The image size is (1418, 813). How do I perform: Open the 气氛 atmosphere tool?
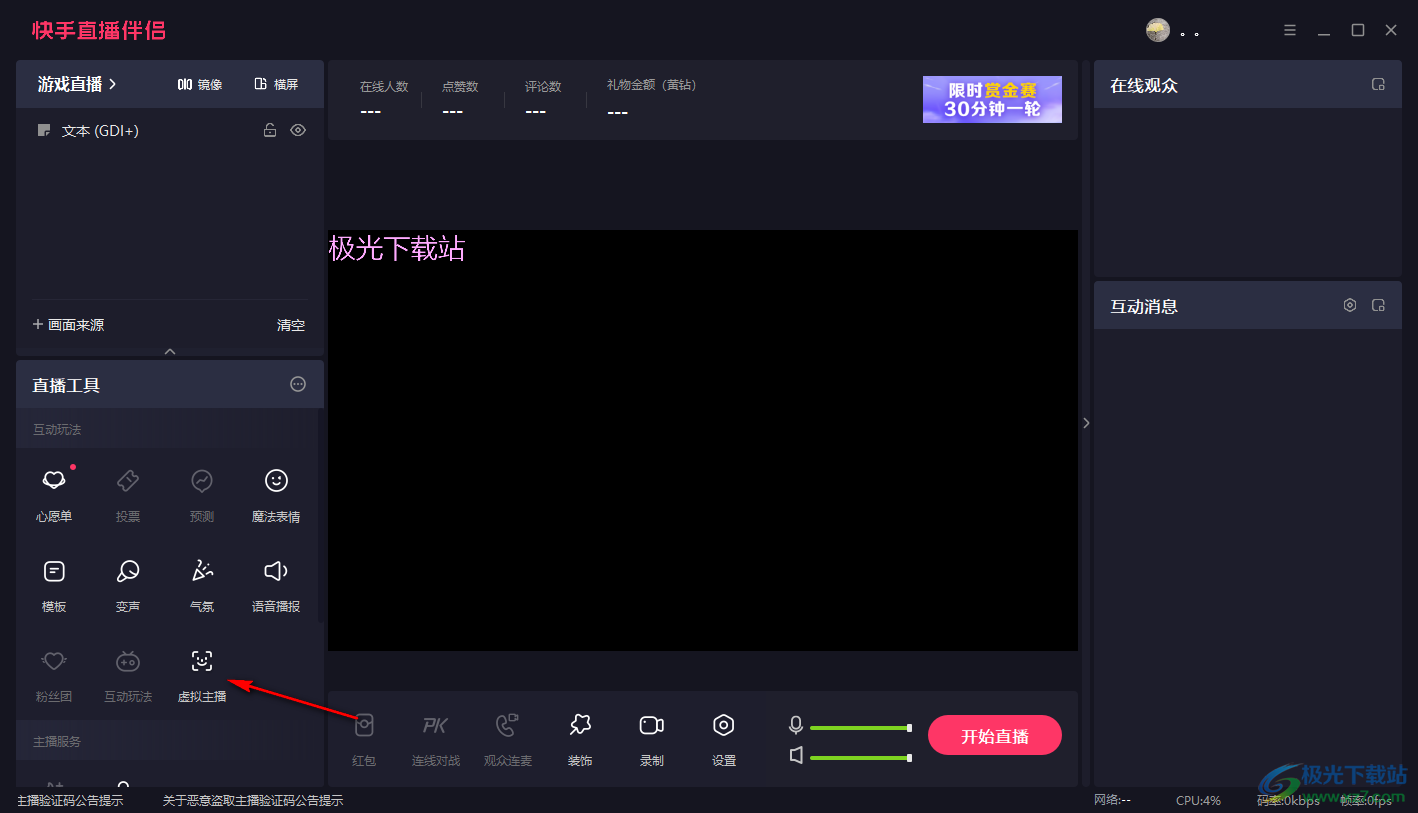202,584
